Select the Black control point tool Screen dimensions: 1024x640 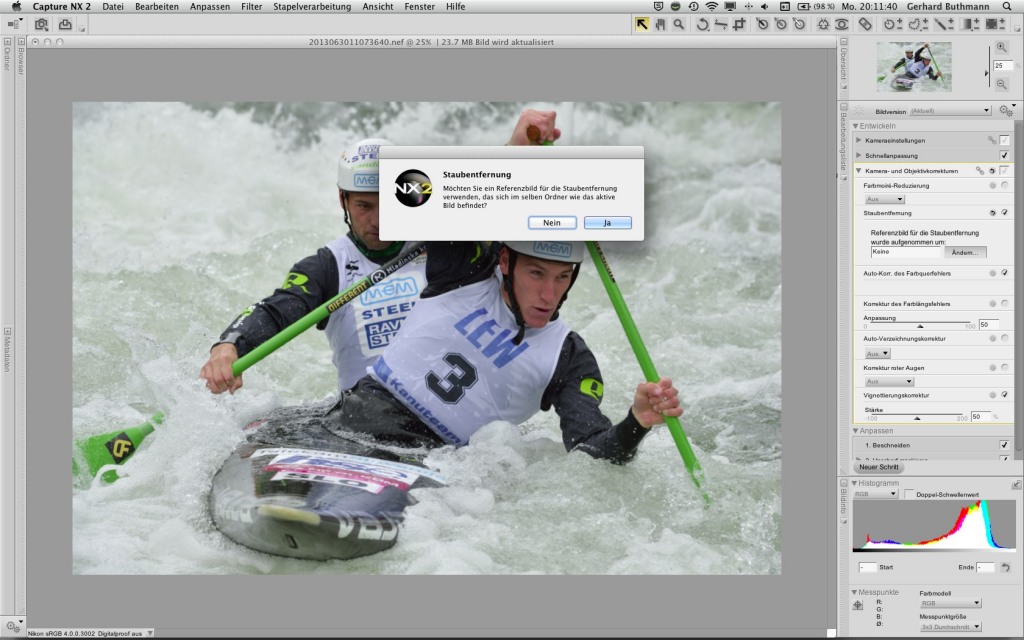tap(762, 24)
